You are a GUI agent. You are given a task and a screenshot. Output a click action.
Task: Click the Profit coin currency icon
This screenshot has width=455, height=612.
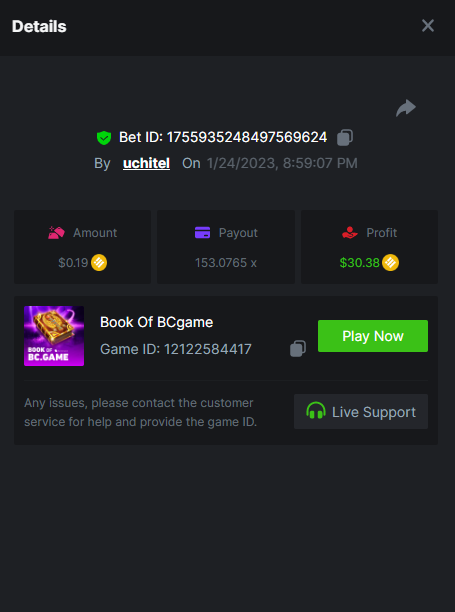[390, 263]
